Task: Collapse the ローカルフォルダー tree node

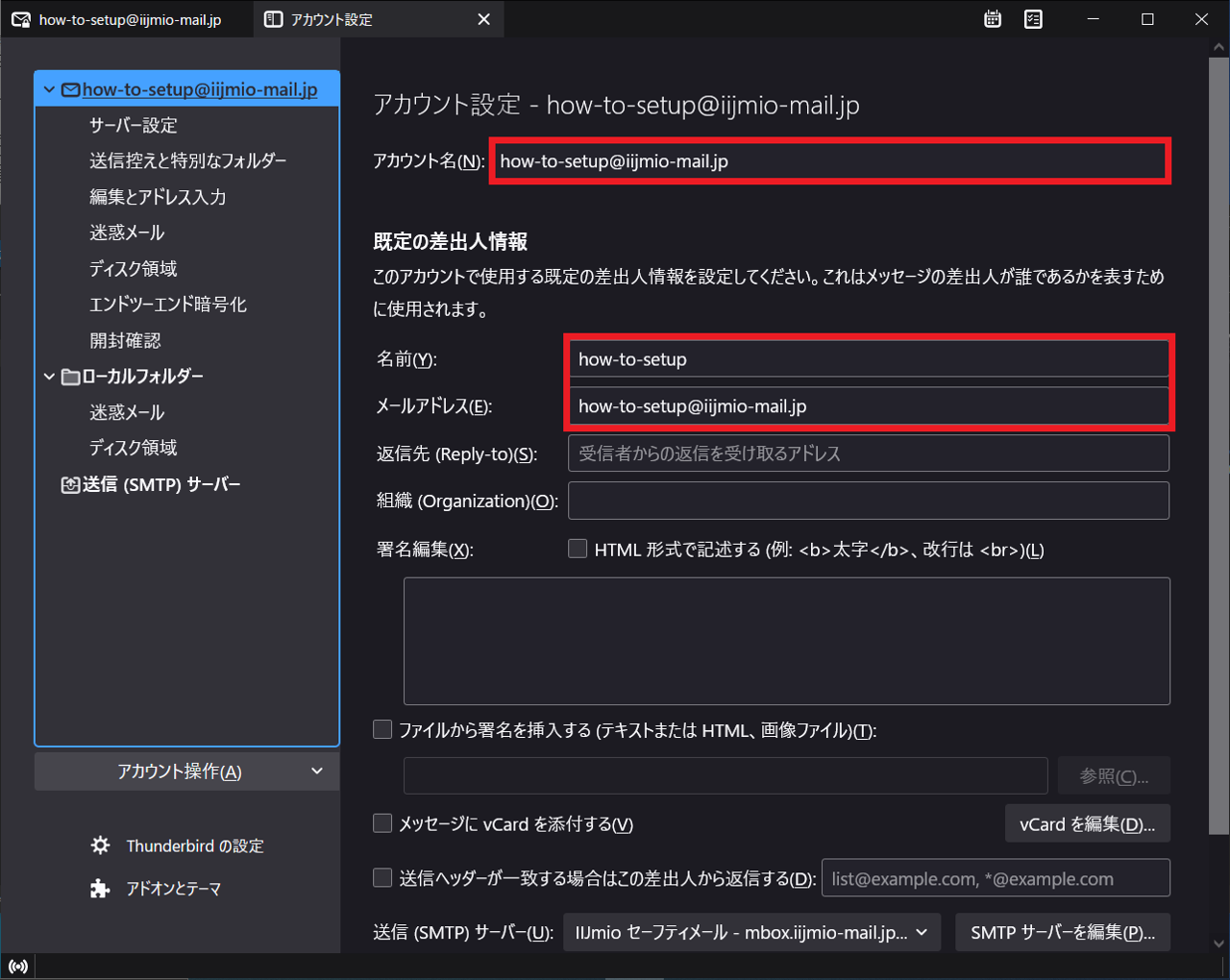Action: (49, 377)
